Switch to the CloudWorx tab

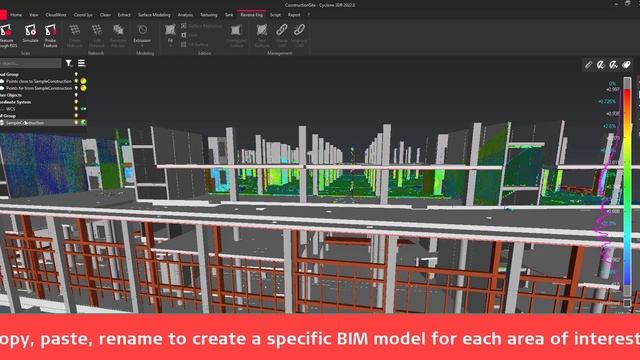tap(56, 15)
